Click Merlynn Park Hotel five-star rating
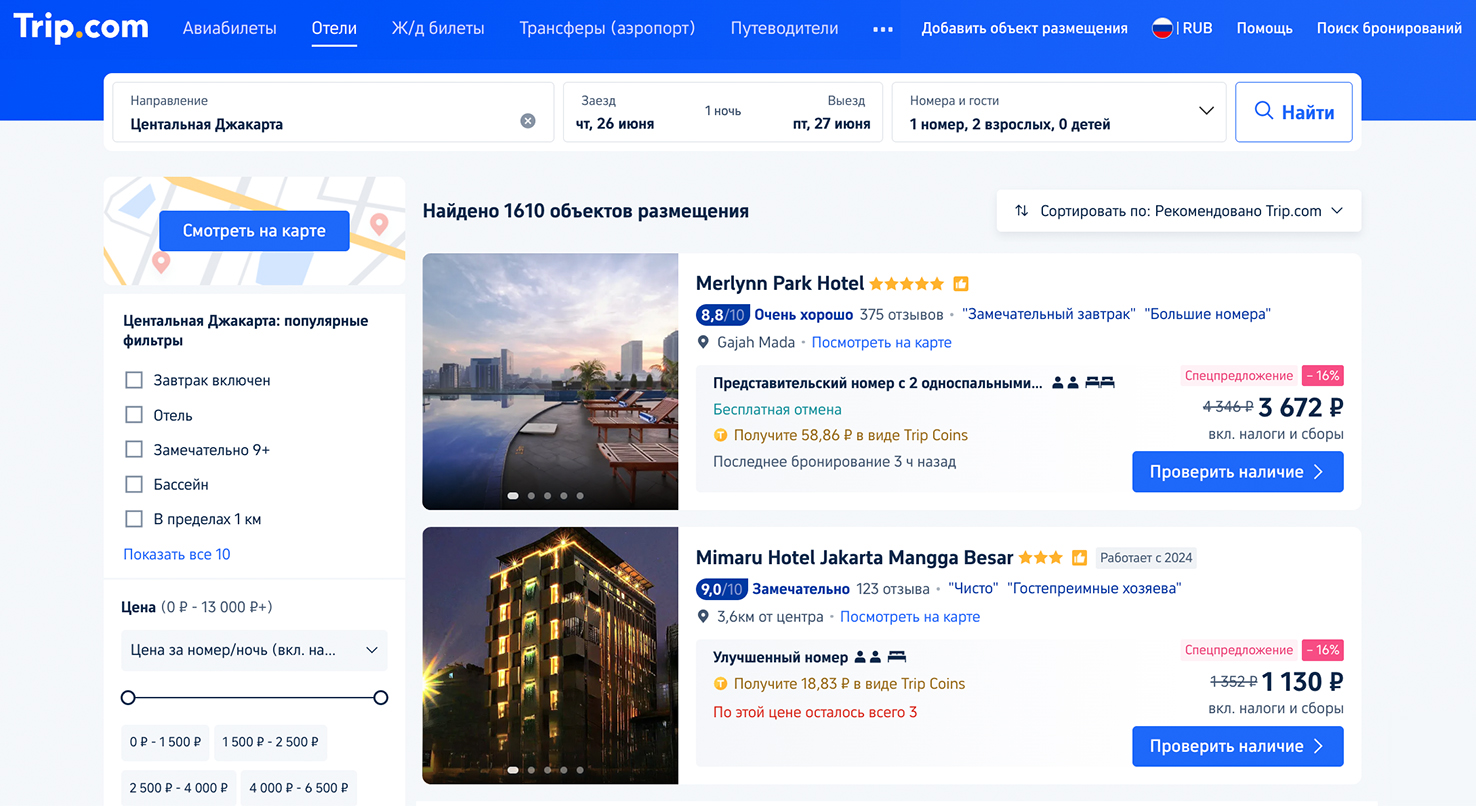This screenshot has height=806, width=1476. [x=907, y=284]
